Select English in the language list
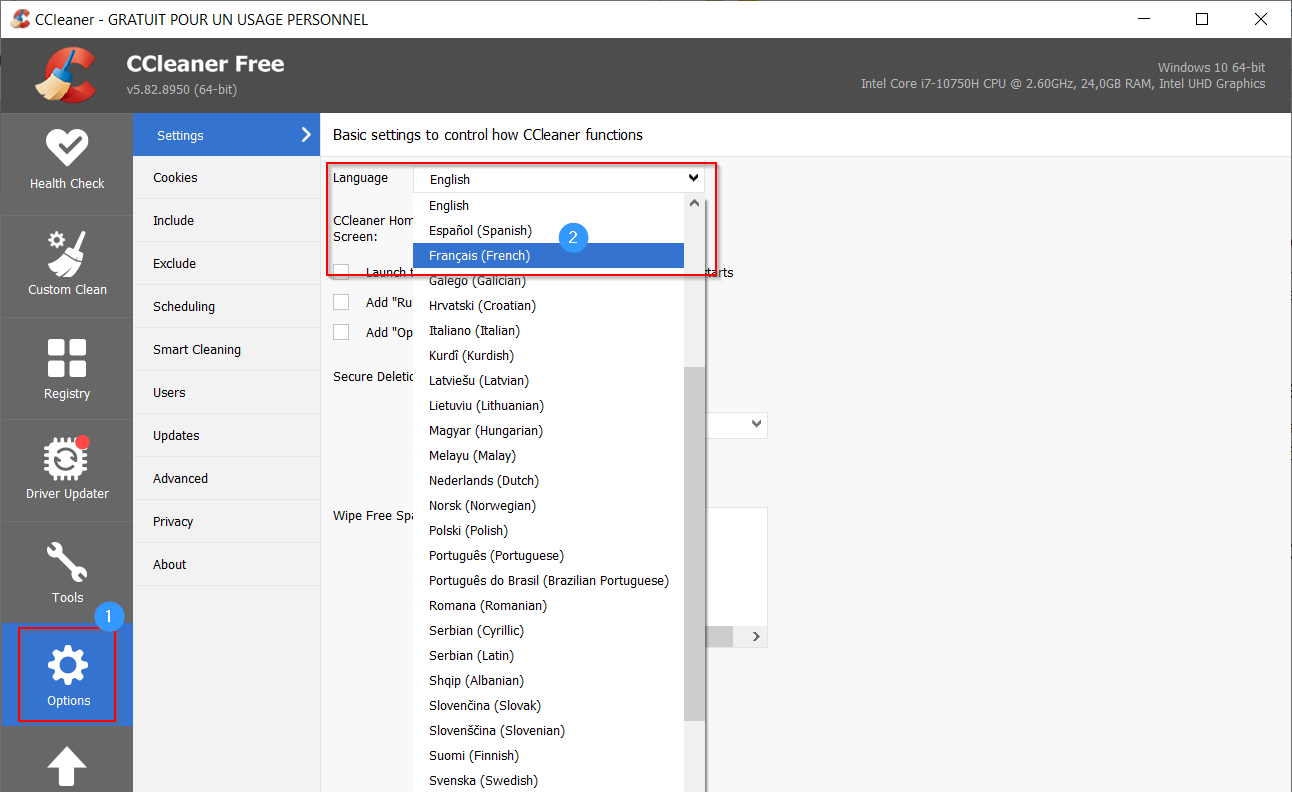 coord(549,206)
